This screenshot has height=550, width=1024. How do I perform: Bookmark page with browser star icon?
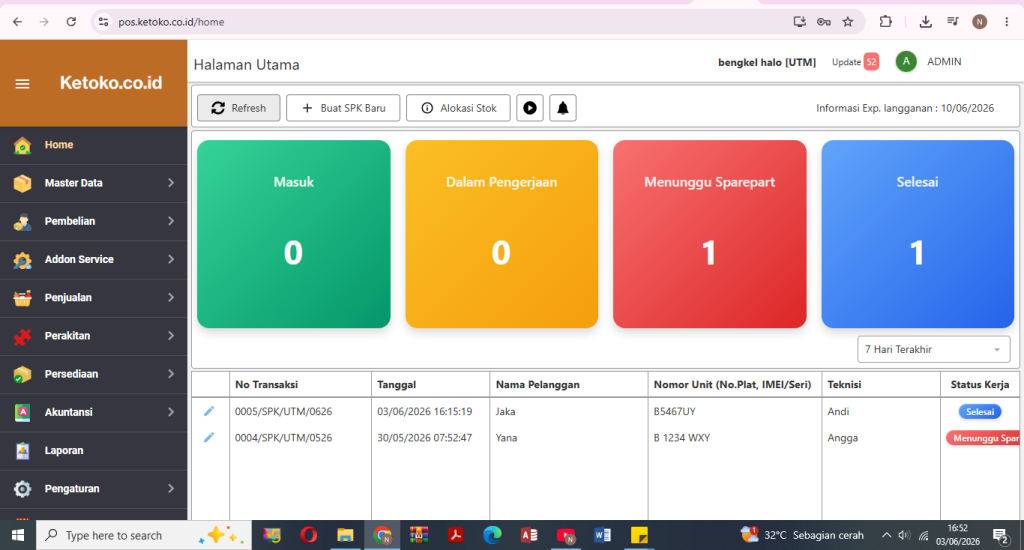pos(848,22)
